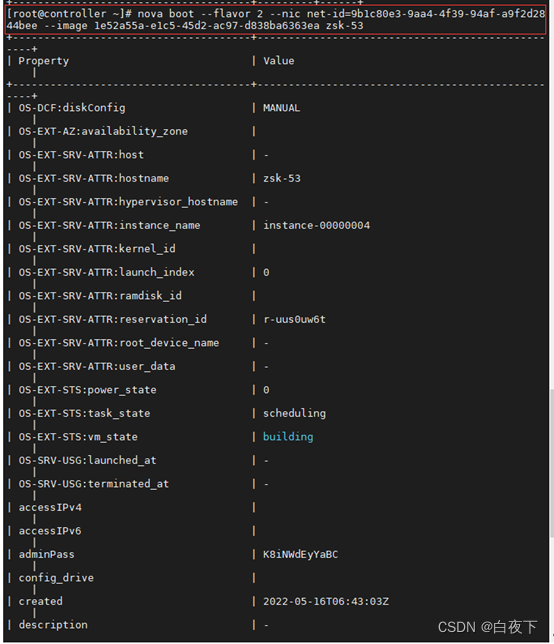Click the config_drive property name

[56, 578]
